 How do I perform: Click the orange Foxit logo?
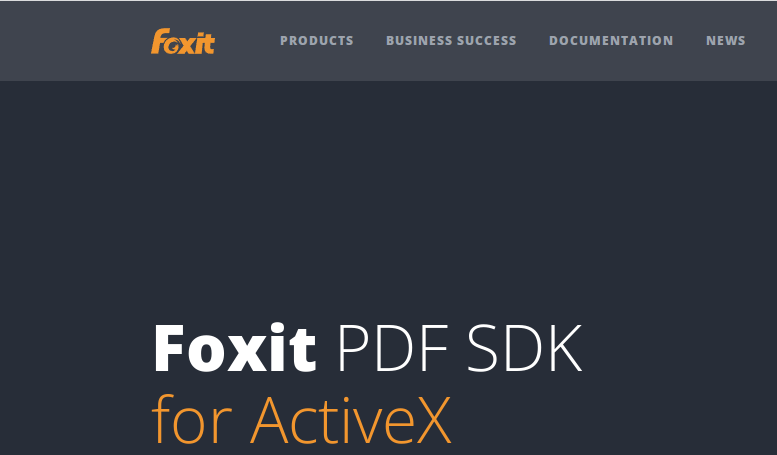(183, 41)
